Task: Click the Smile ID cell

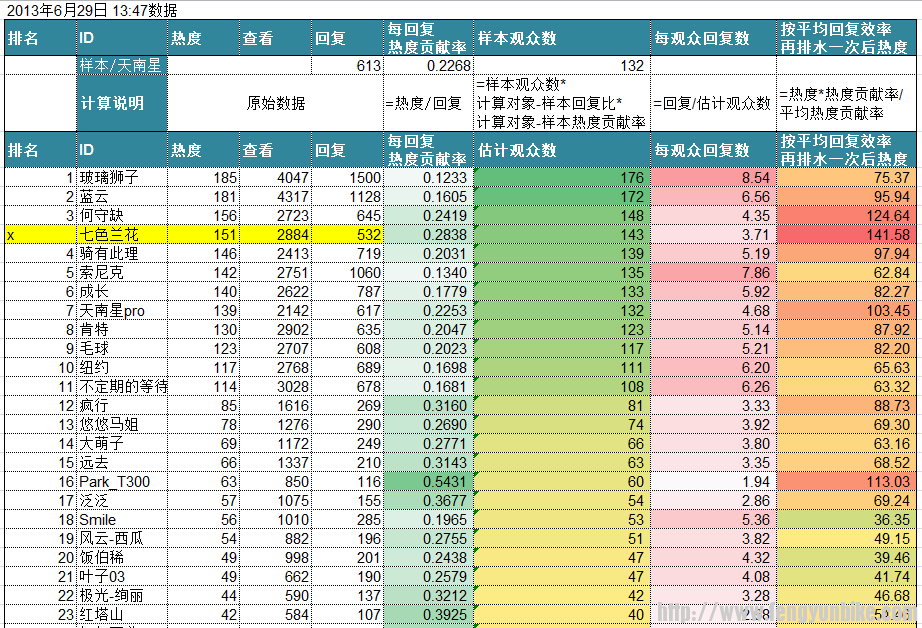Action: coord(121,520)
